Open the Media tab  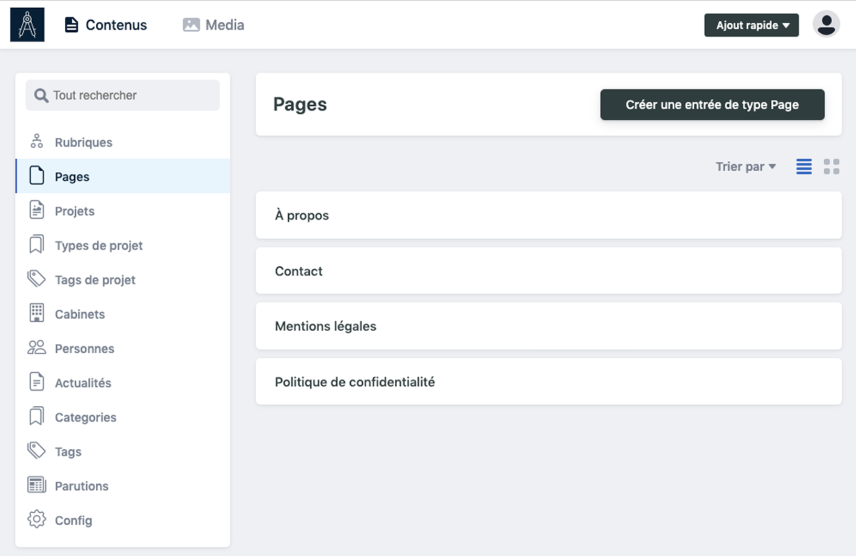coord(213,25)
